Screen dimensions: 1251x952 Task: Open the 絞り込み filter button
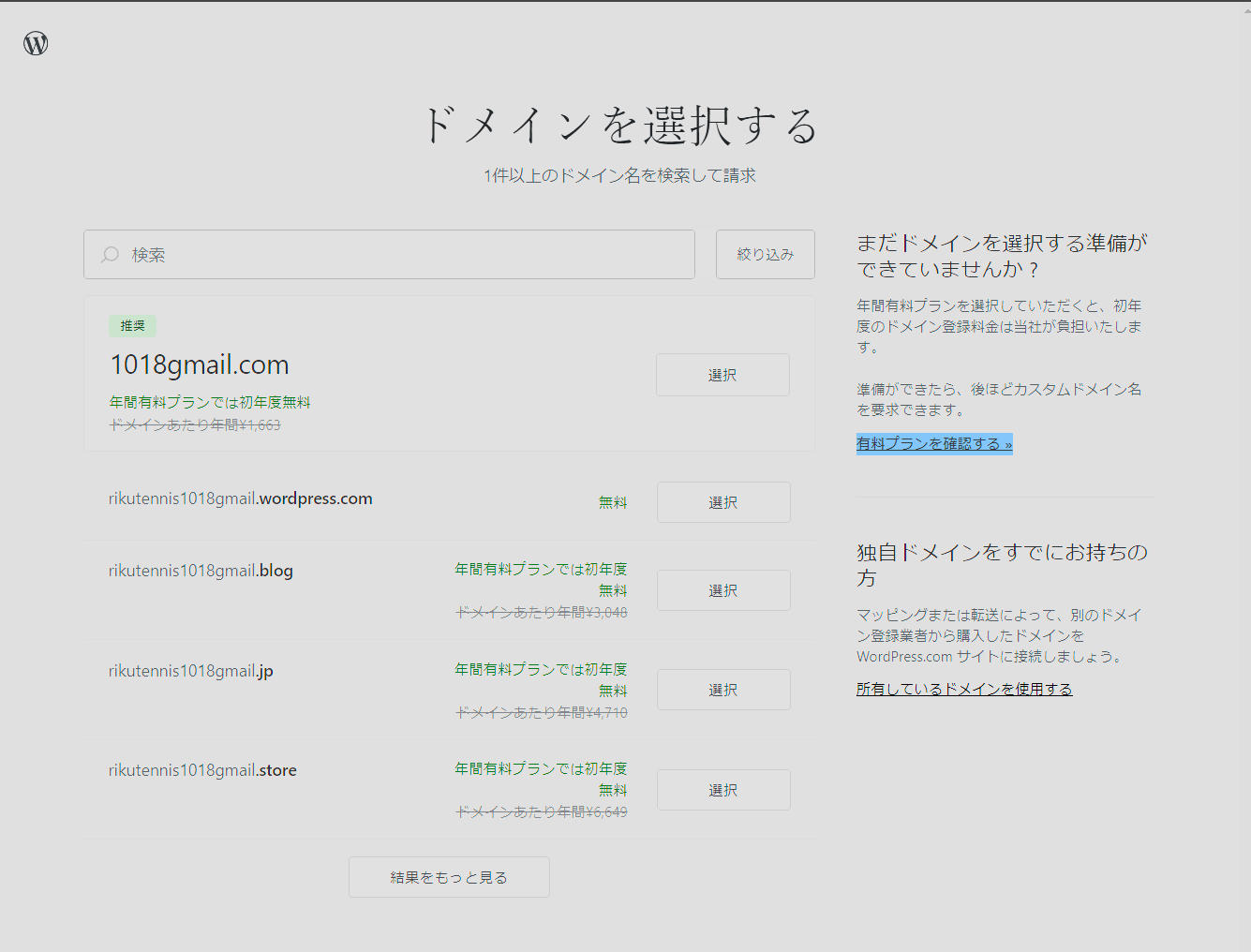766,255
